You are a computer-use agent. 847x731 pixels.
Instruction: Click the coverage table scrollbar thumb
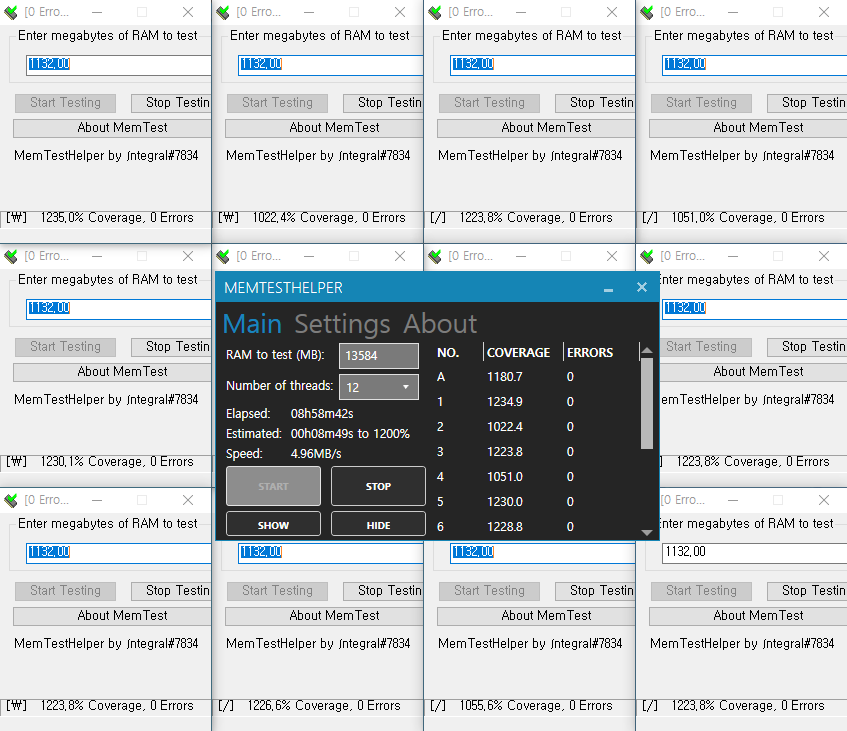point(647,403)
